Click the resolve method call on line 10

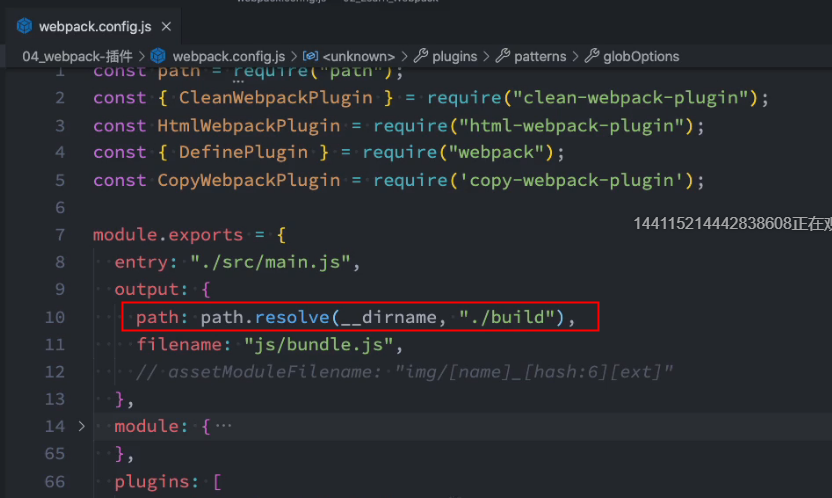point(292,317)
